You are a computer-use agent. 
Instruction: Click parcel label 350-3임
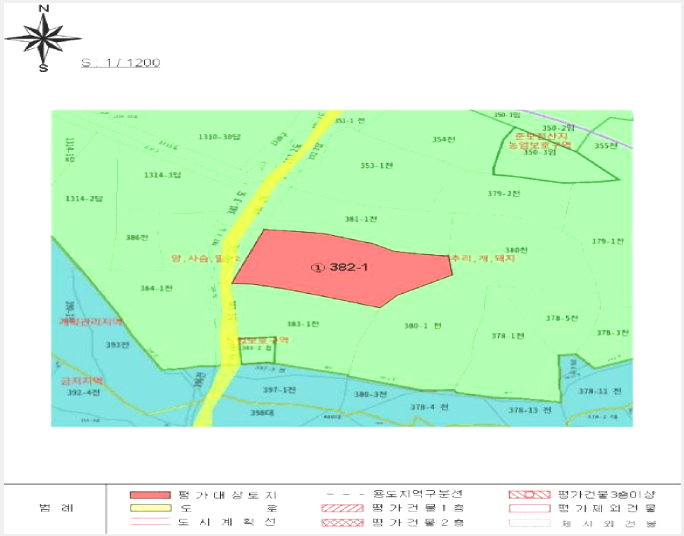pos(540,153)
